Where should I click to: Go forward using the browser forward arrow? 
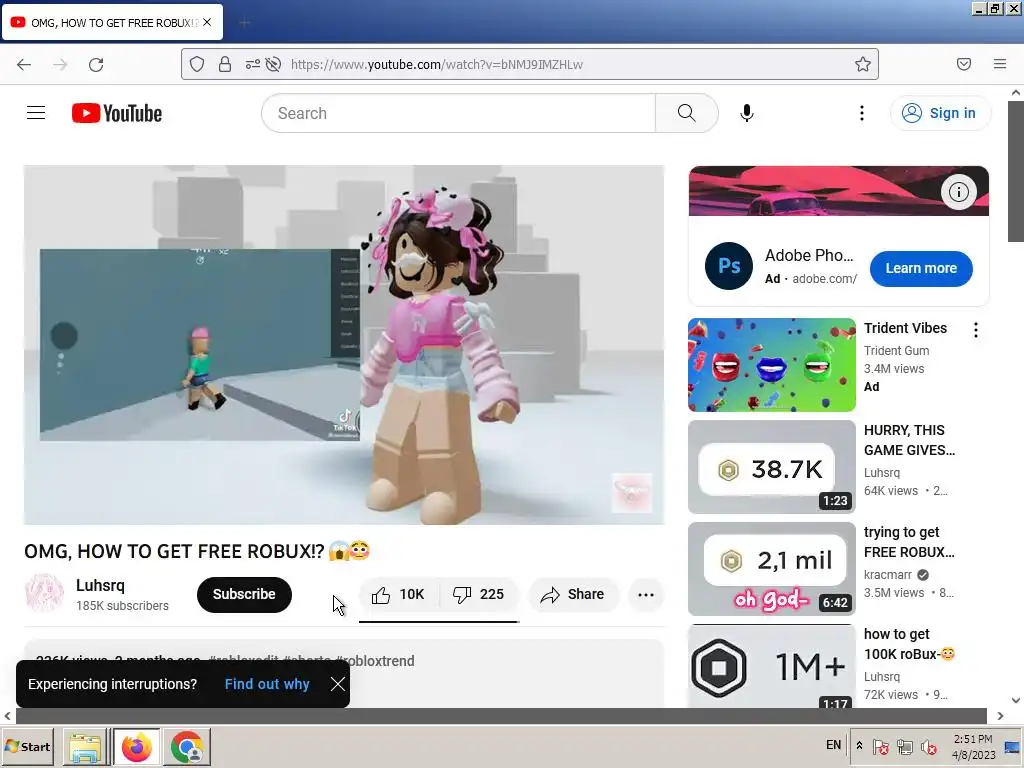60,64
